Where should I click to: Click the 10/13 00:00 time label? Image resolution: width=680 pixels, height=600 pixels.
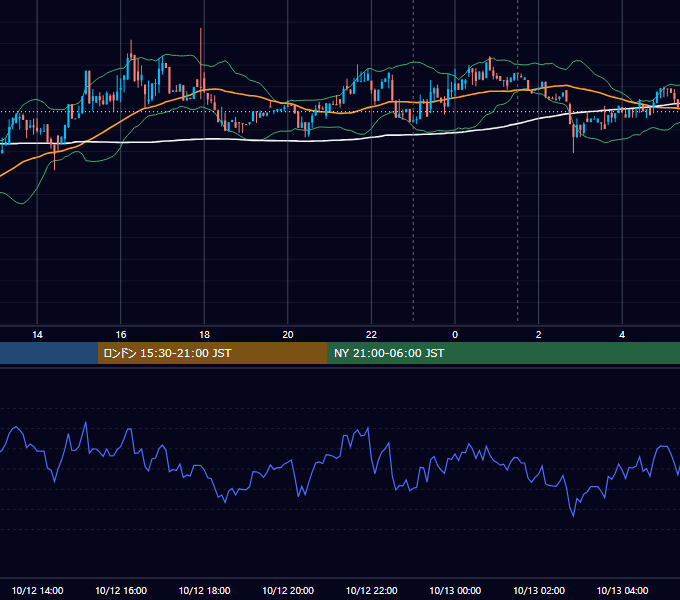click(455, 590)
